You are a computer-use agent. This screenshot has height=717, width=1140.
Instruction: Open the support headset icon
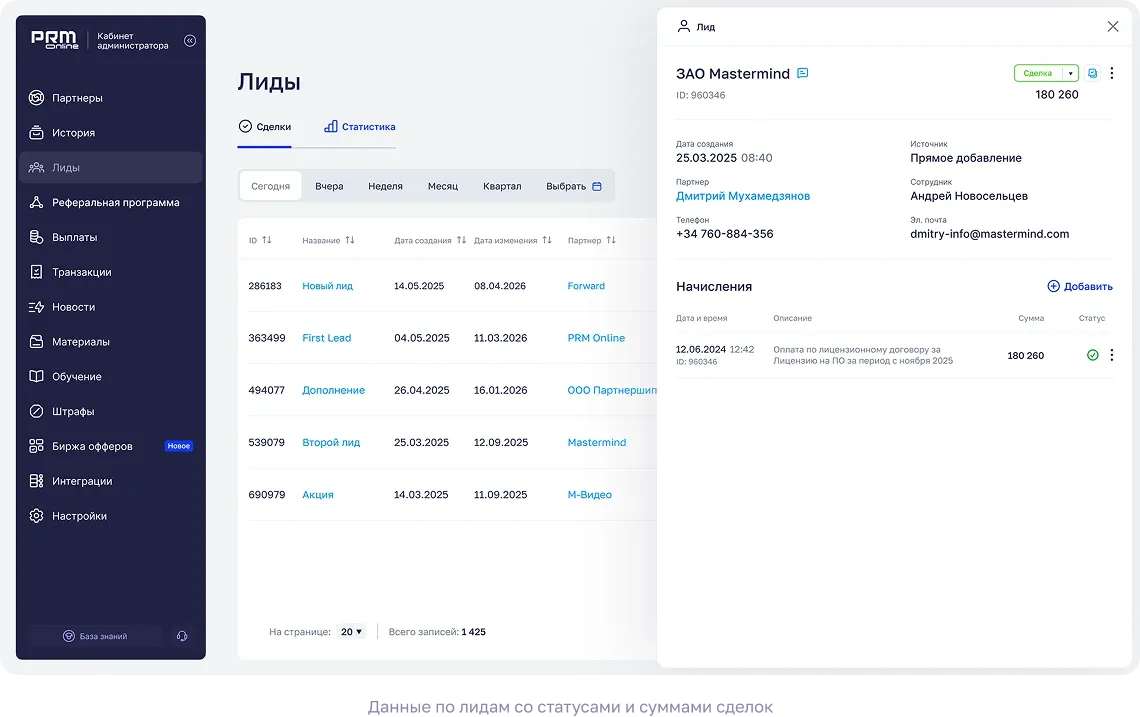[x=181, y=636]
